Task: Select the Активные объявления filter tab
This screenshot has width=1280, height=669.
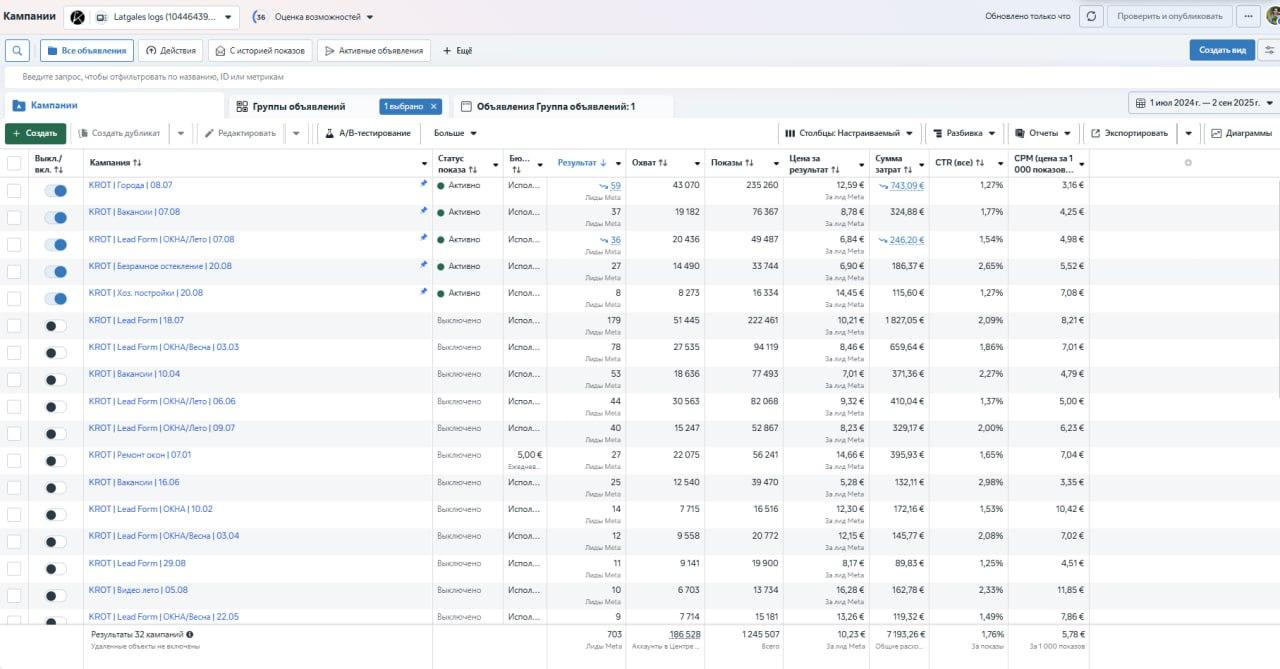Action: 374,50
